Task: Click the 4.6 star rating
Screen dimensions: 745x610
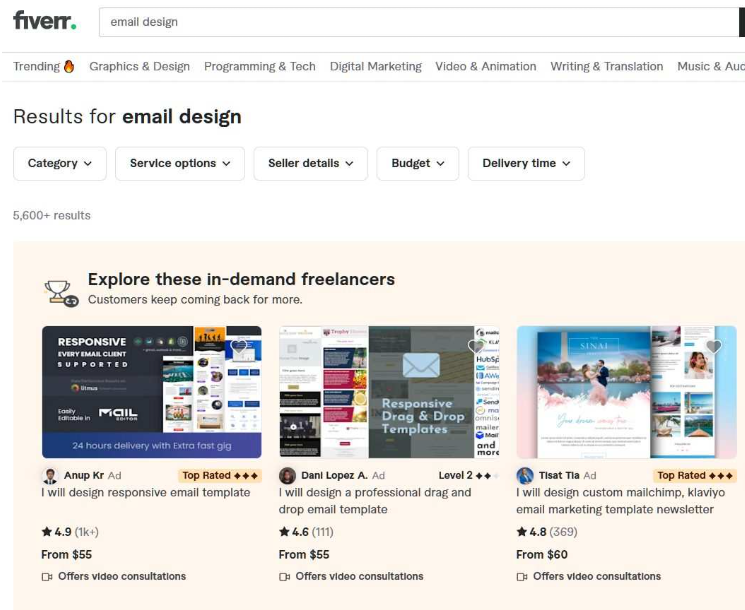Action: click(294, 532)
